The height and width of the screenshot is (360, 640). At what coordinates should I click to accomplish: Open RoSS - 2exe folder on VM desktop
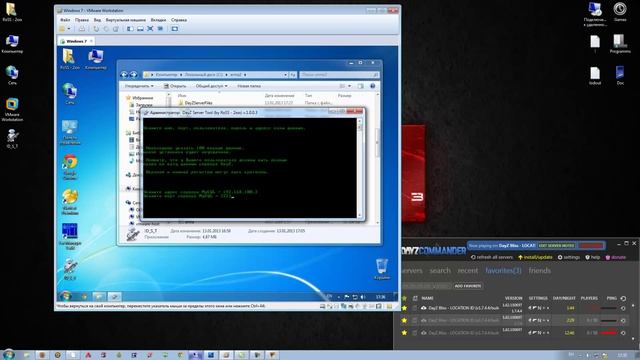69,59
